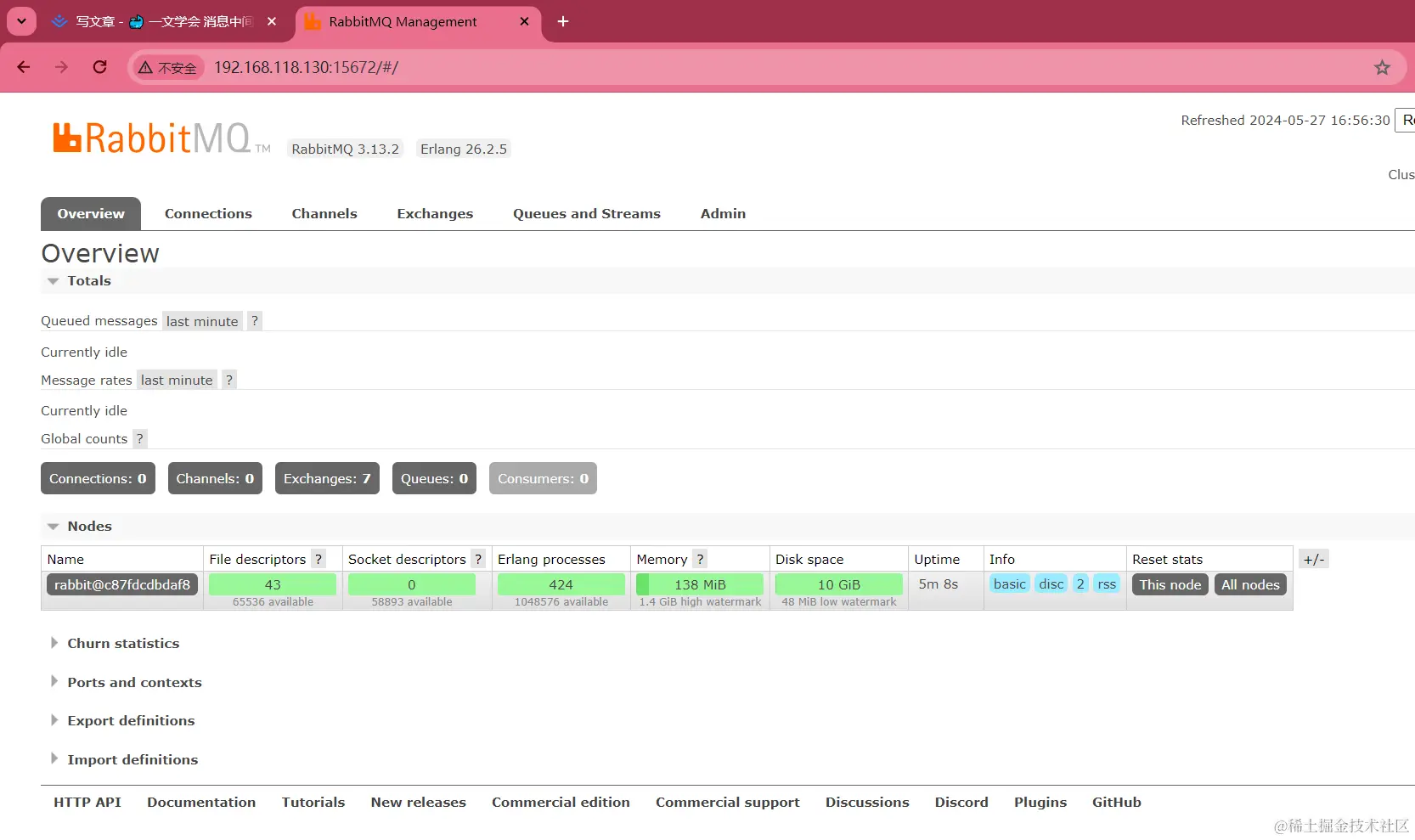Screen dimensions: 1415x840
Task: Open a new browser tab
Action: pos(562,21)
